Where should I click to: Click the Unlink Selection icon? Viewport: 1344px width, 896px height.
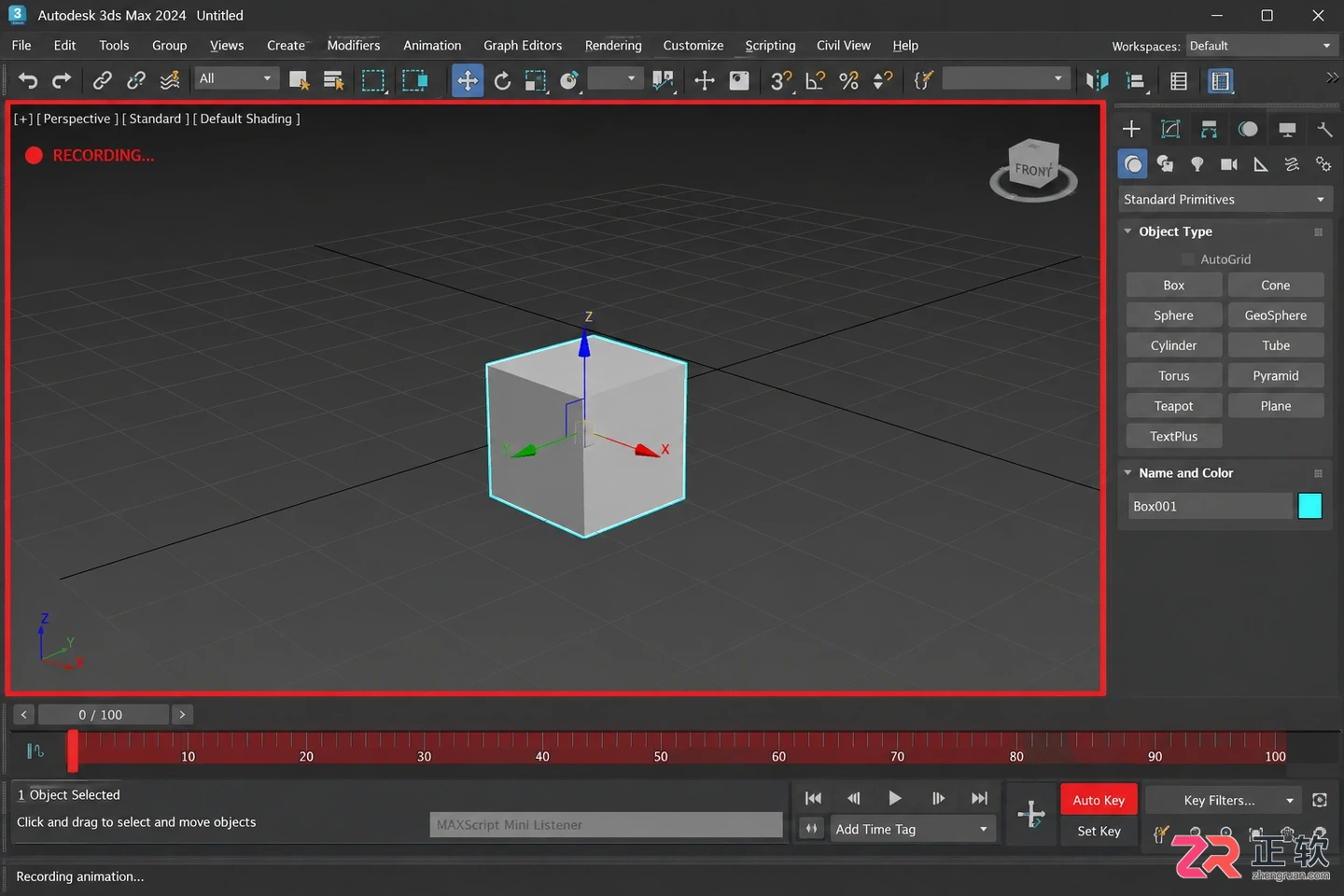click(x=136, y=81)
